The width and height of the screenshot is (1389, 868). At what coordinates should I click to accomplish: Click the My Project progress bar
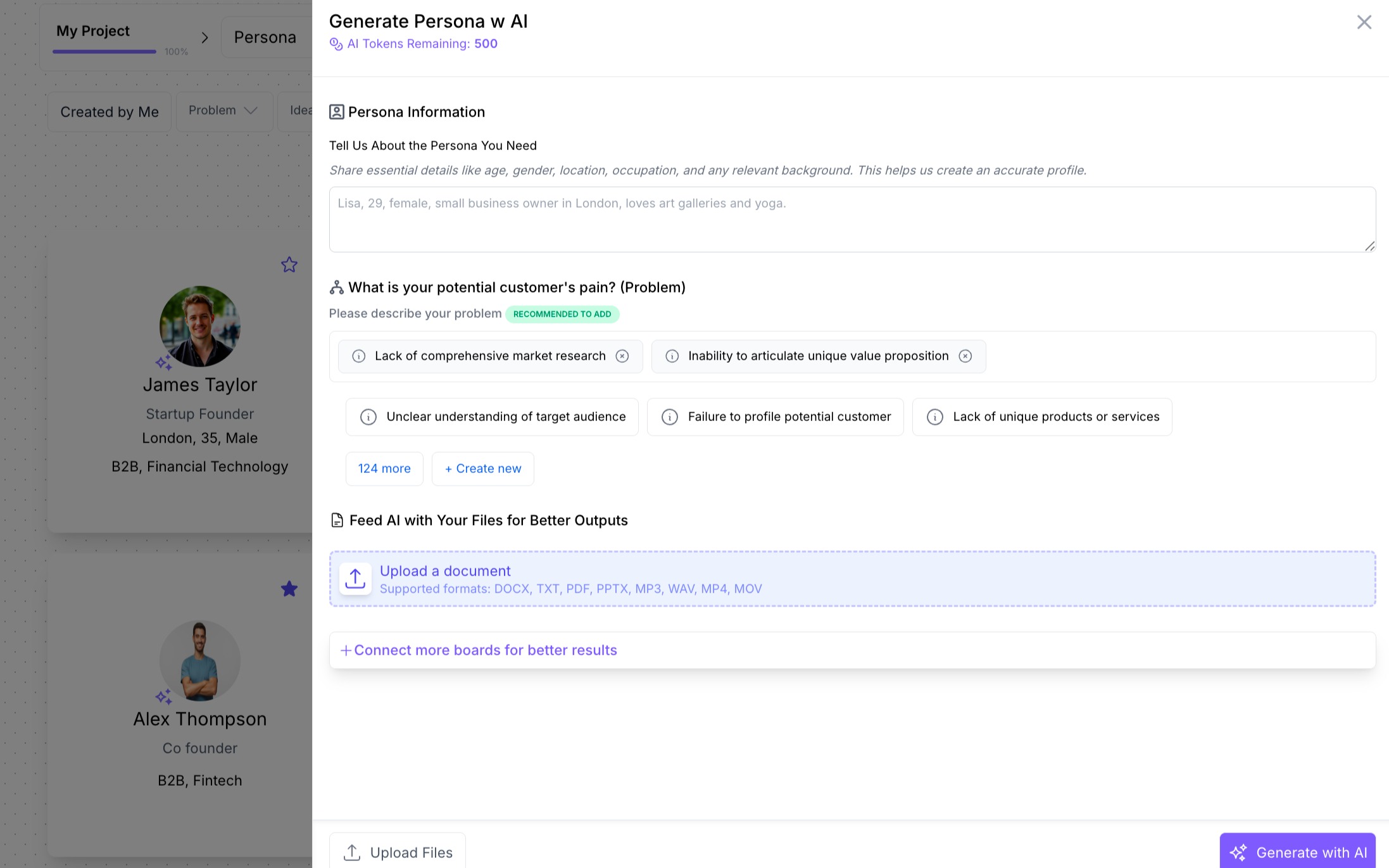[x=104, y=51]
